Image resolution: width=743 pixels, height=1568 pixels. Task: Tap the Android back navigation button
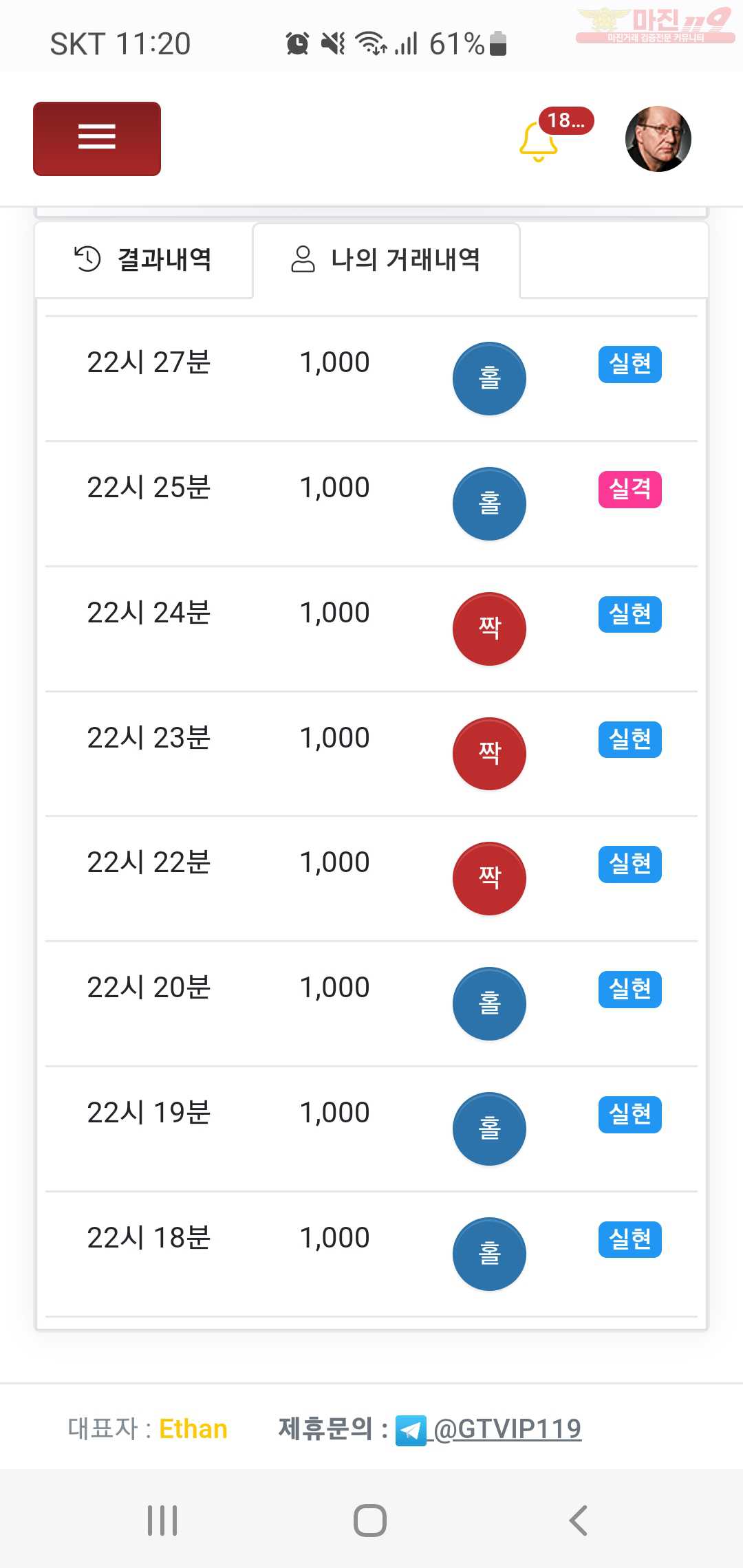(579, 1521)
